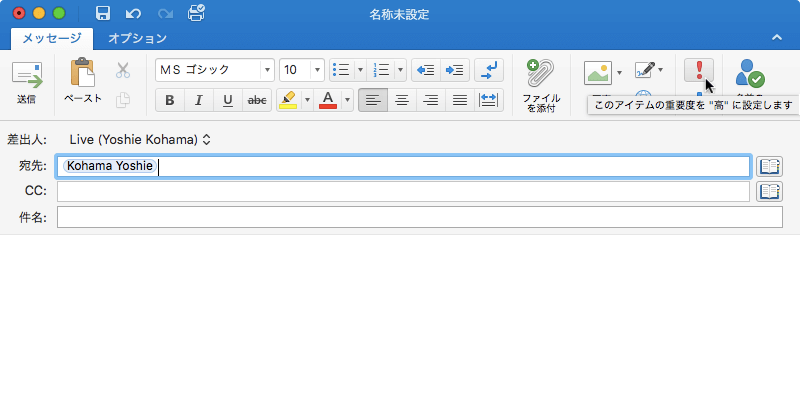This screenshot has height=400, width=800.
Task: Open the font size 10 dropdown
Action: [317, 70]
